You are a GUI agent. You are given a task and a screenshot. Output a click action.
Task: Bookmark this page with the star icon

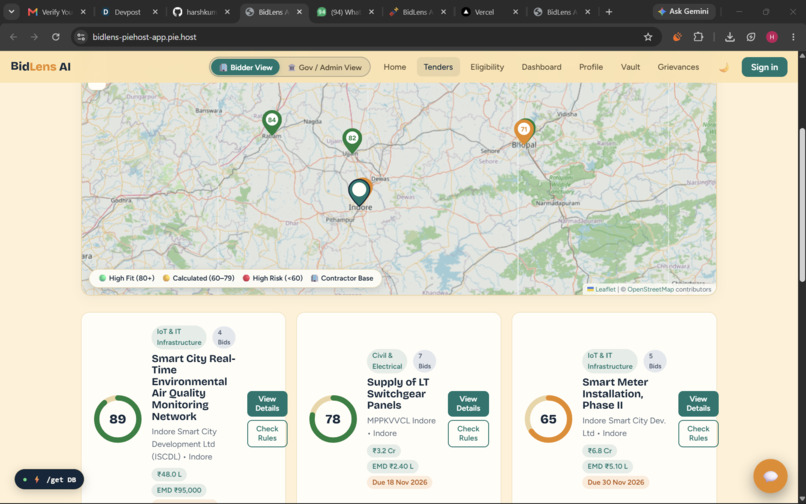(x=648, y=37)
